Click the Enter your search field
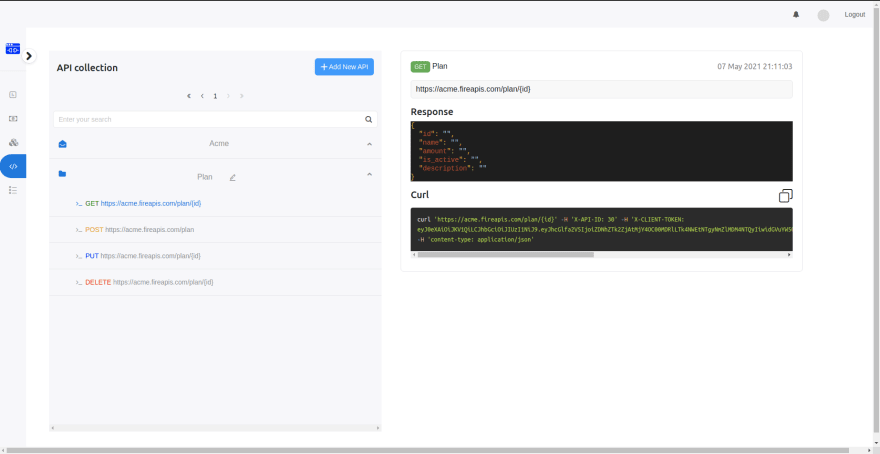880x454 pixels. (x=216, y=119)
